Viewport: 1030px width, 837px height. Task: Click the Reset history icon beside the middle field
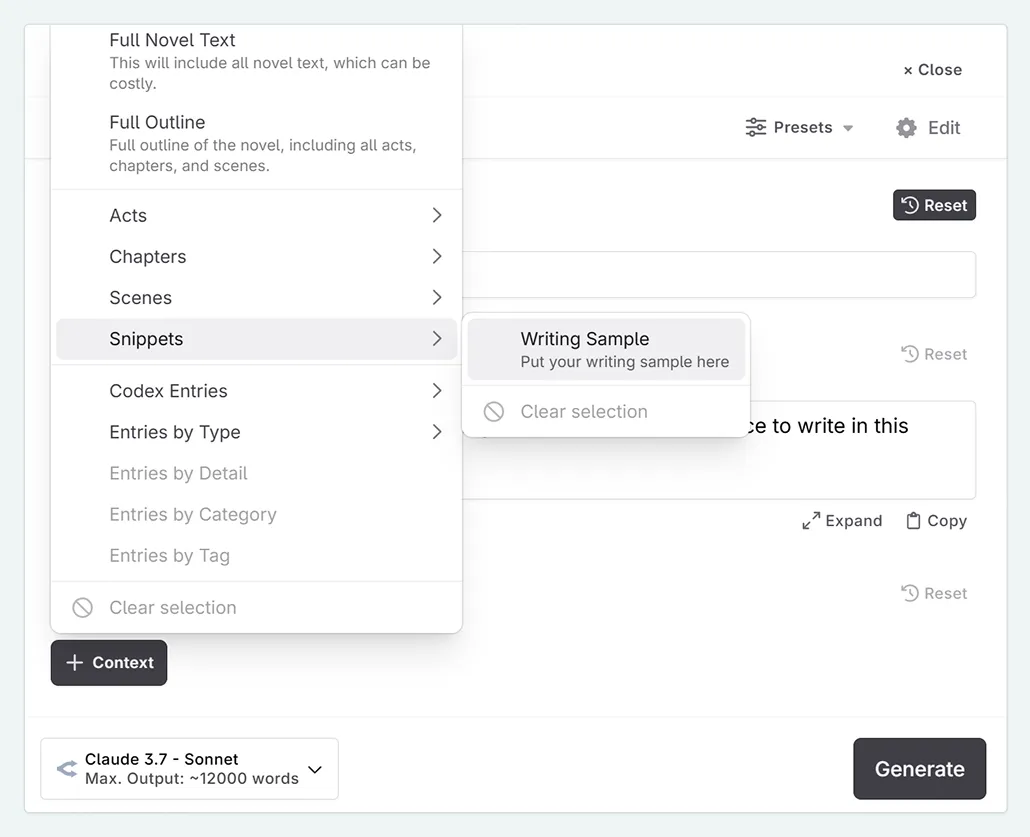tap(910, 353)
